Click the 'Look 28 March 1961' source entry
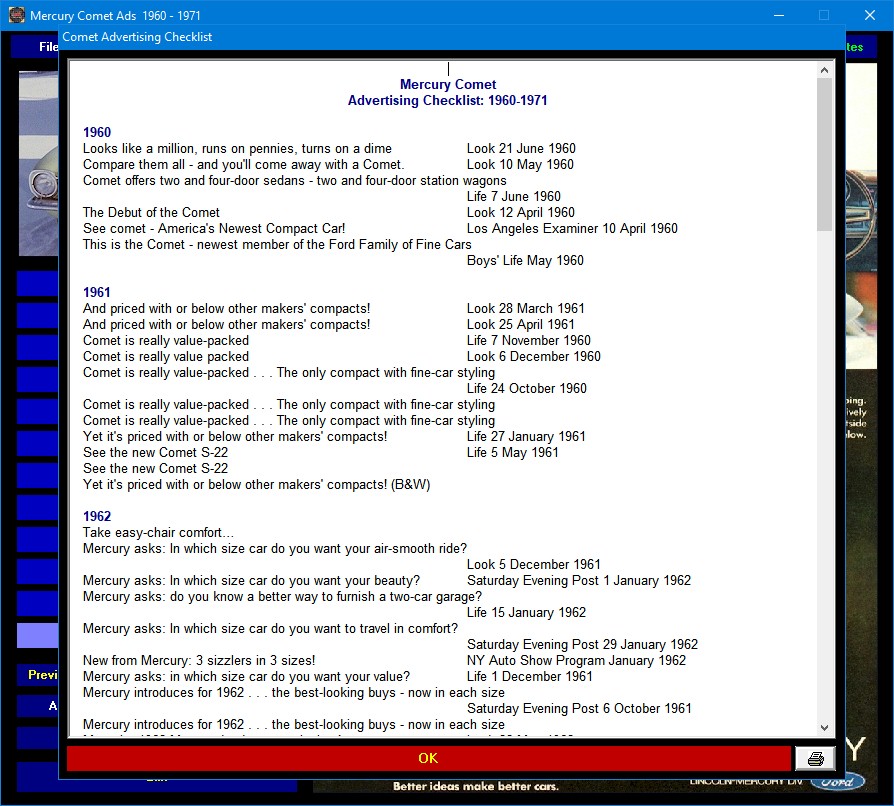 pyautogui.click(x=526, y=308)
